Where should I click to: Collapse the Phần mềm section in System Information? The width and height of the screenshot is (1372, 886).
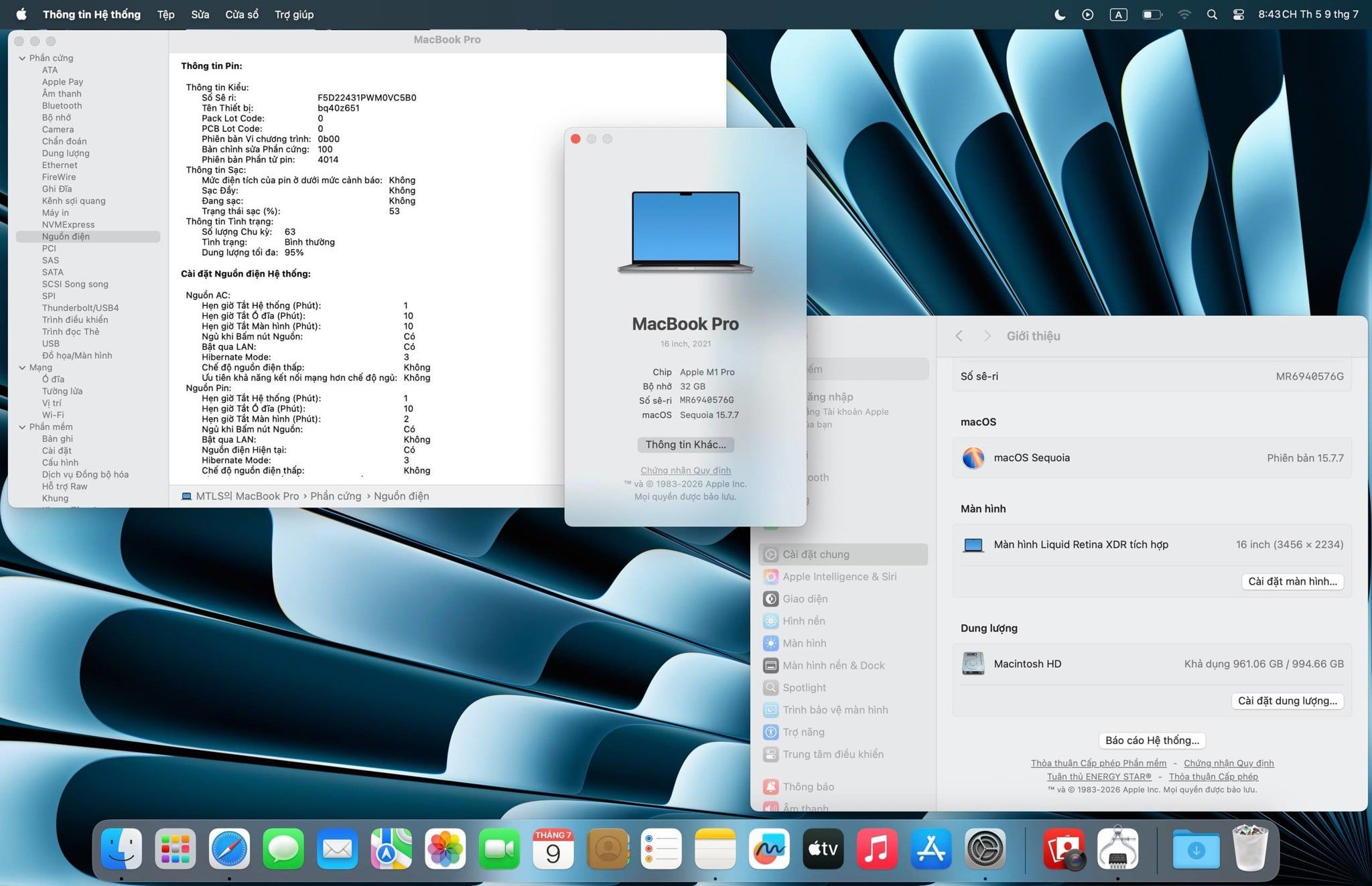[22, 427]
